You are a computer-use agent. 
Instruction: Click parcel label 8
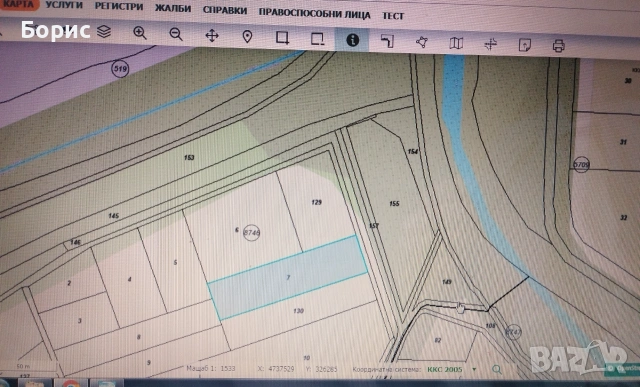coord(139,337)
